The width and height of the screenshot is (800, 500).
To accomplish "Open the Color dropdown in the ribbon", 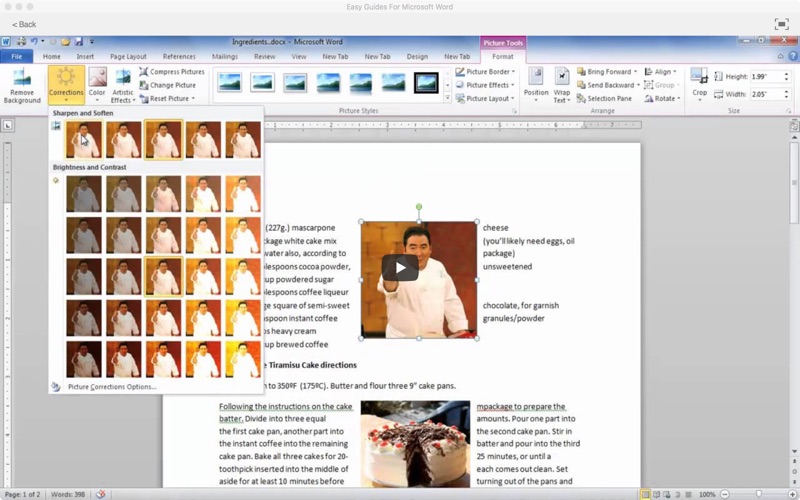I will point(97,85).
